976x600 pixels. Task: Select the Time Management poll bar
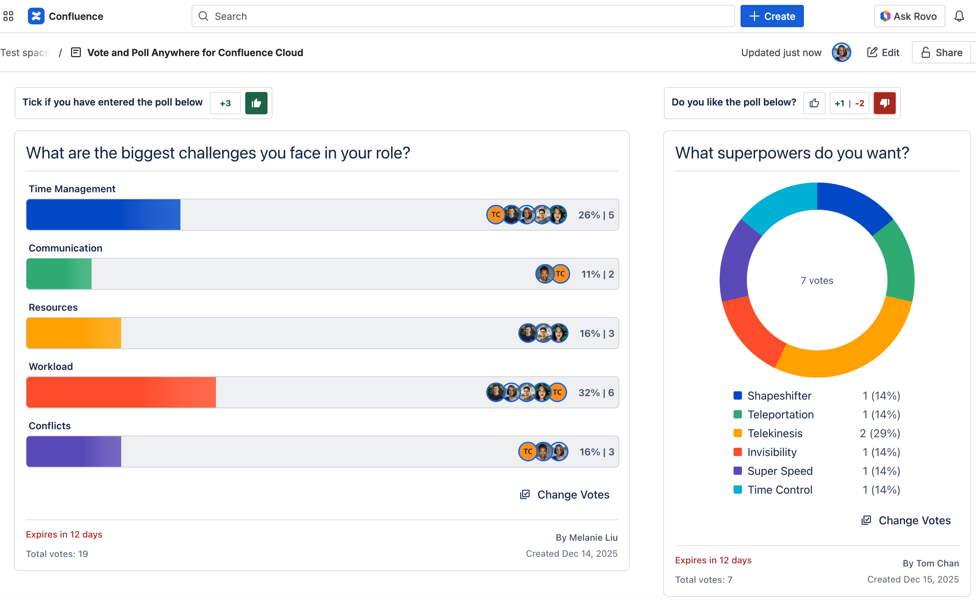coord(322,215)
